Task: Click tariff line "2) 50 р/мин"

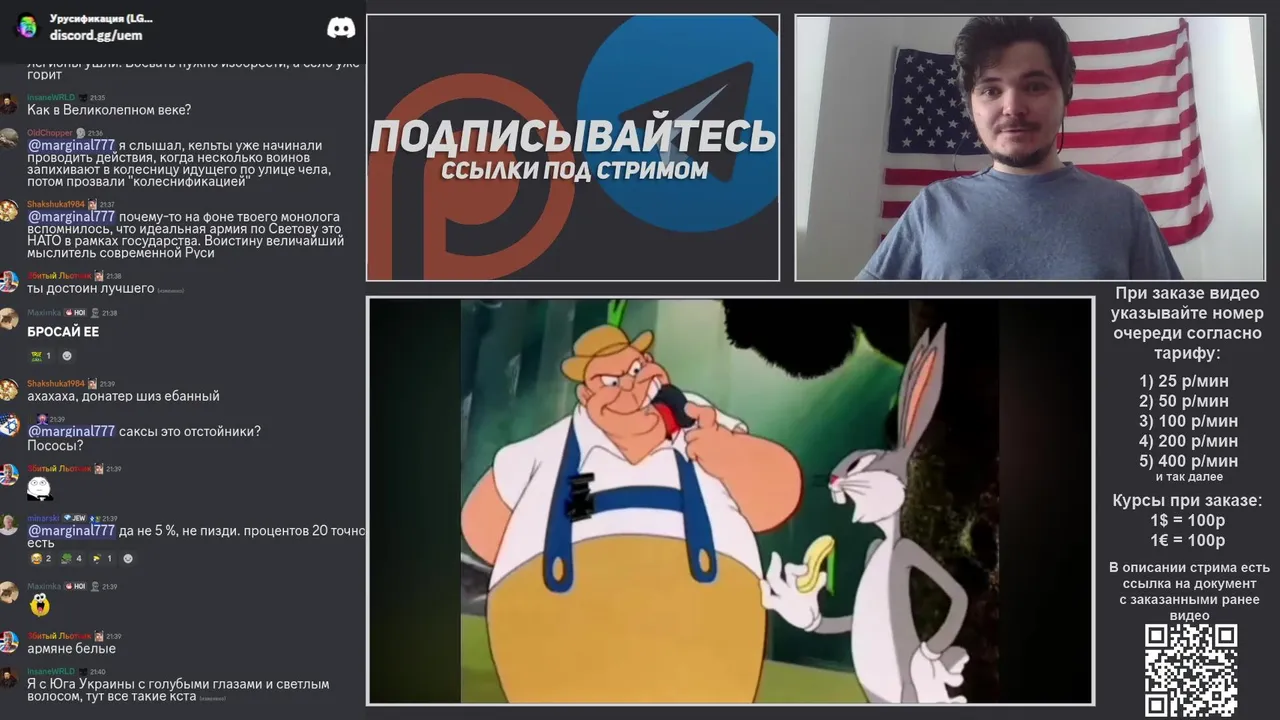Action: (x=1184, y=401)
